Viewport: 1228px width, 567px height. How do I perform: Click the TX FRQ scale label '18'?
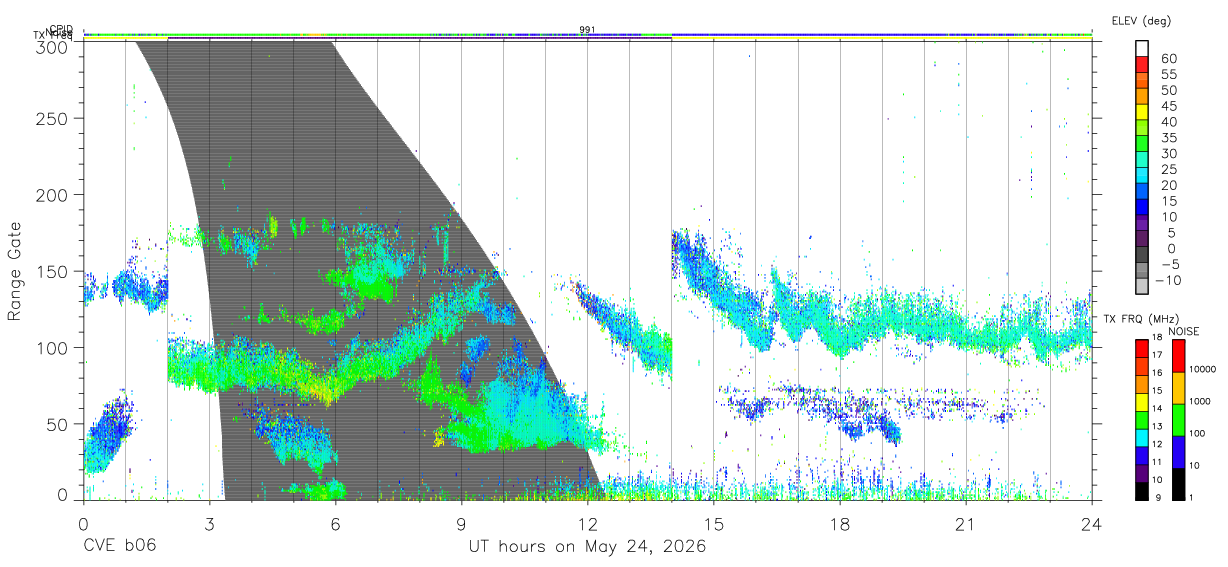(1157, 339)
